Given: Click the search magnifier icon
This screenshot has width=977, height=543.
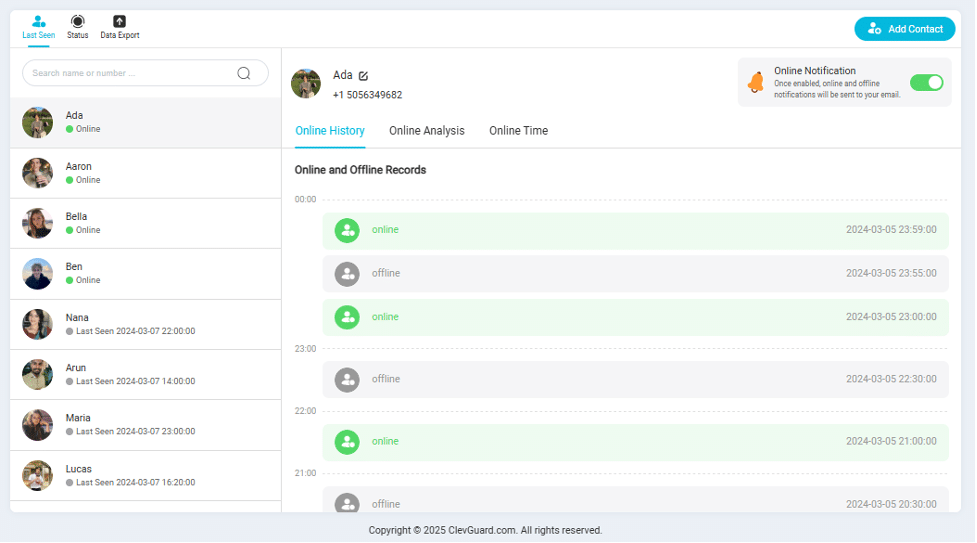Looking at the screenshot, I should tap(244, 74).
